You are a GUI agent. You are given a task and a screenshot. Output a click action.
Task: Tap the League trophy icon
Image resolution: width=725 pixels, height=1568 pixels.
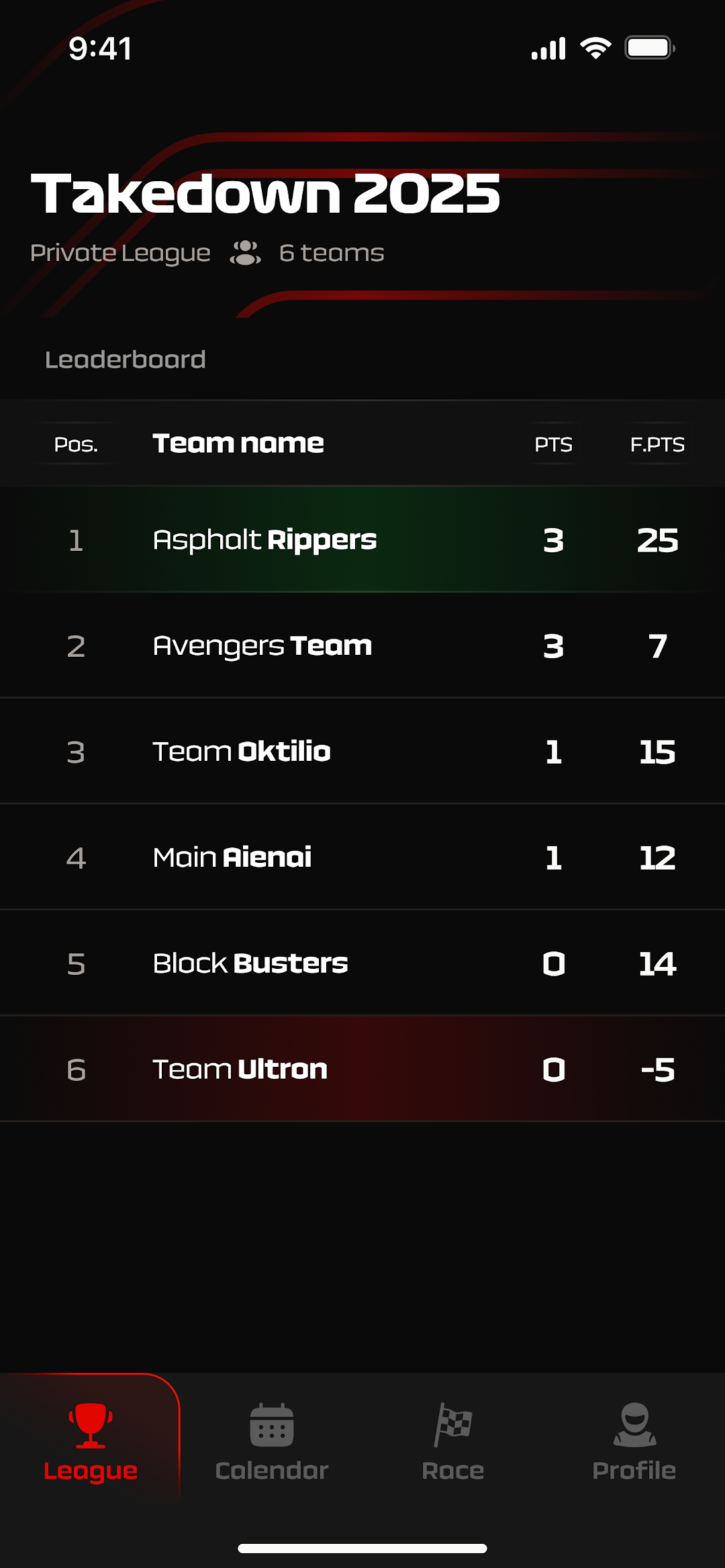pyautogui.click(x=91, y=1425)
